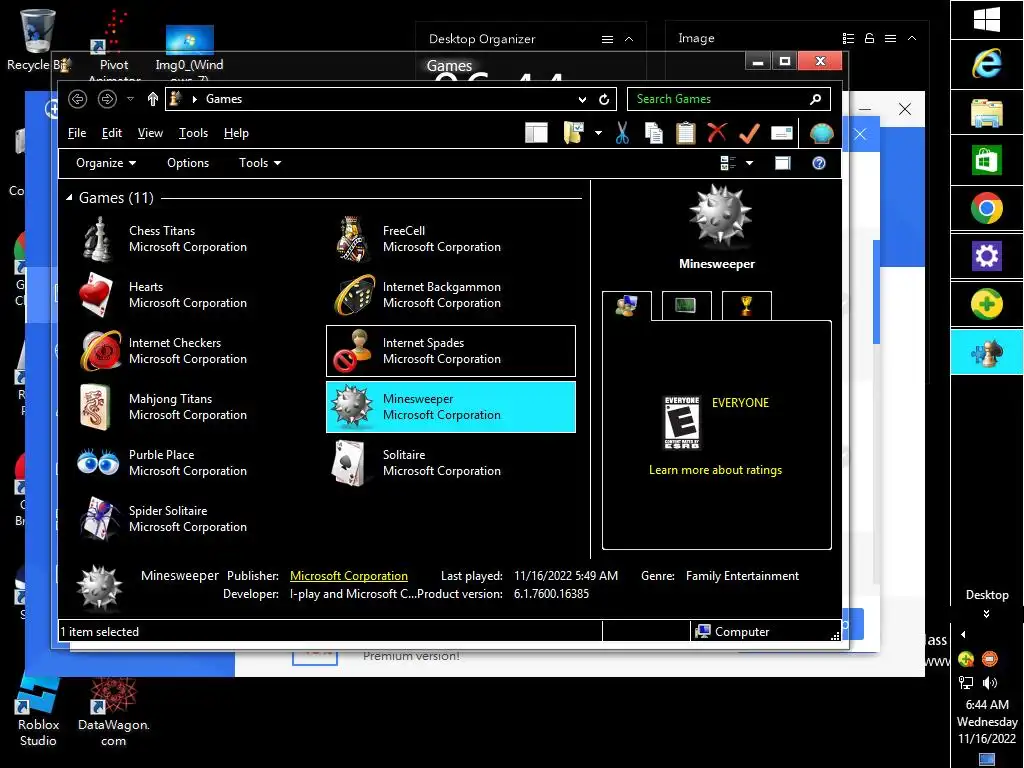Open the Tools menu in the menu bar
Screen dimensions: 1024x768
pos(193,133)
